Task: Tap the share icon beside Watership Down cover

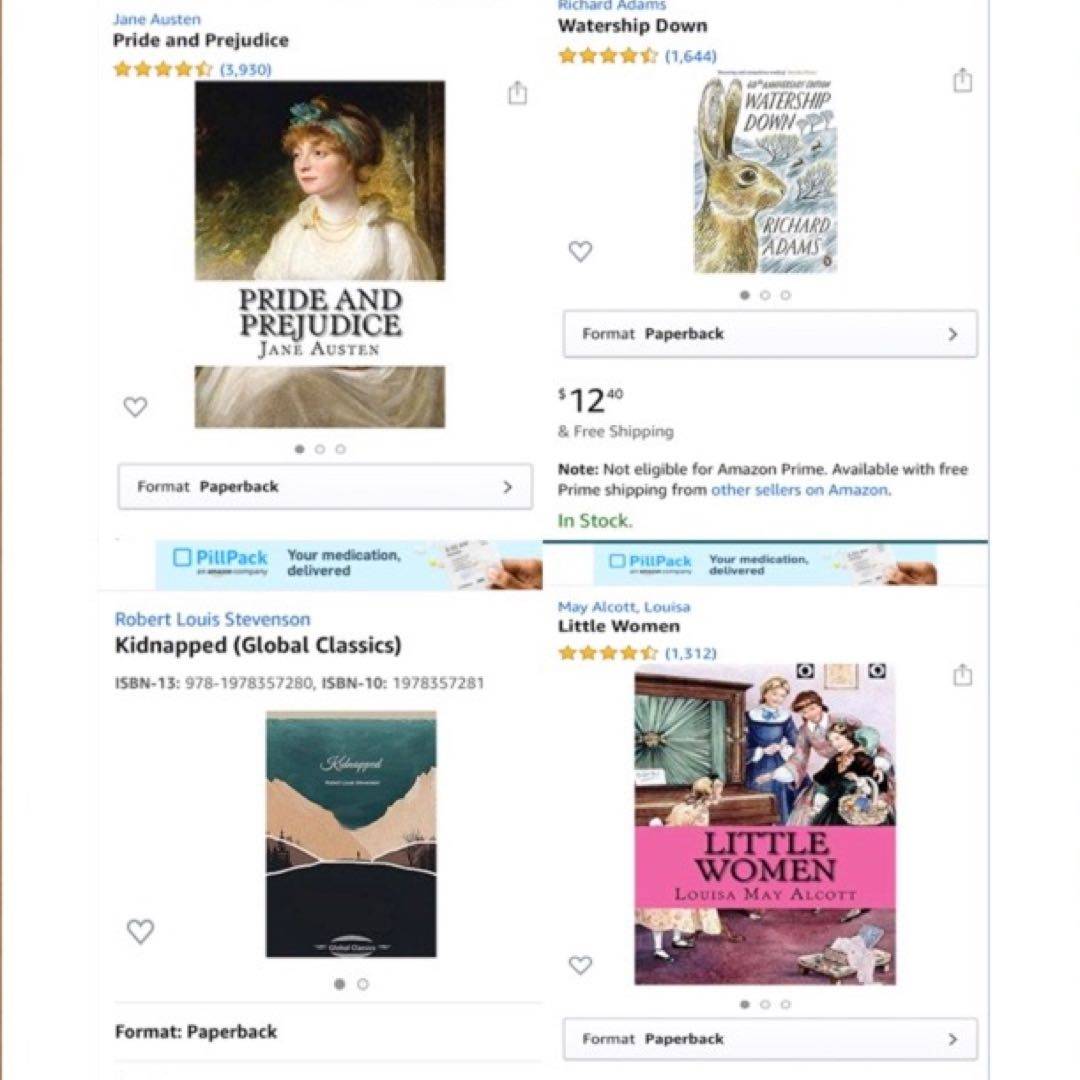Action: [962, 80]
